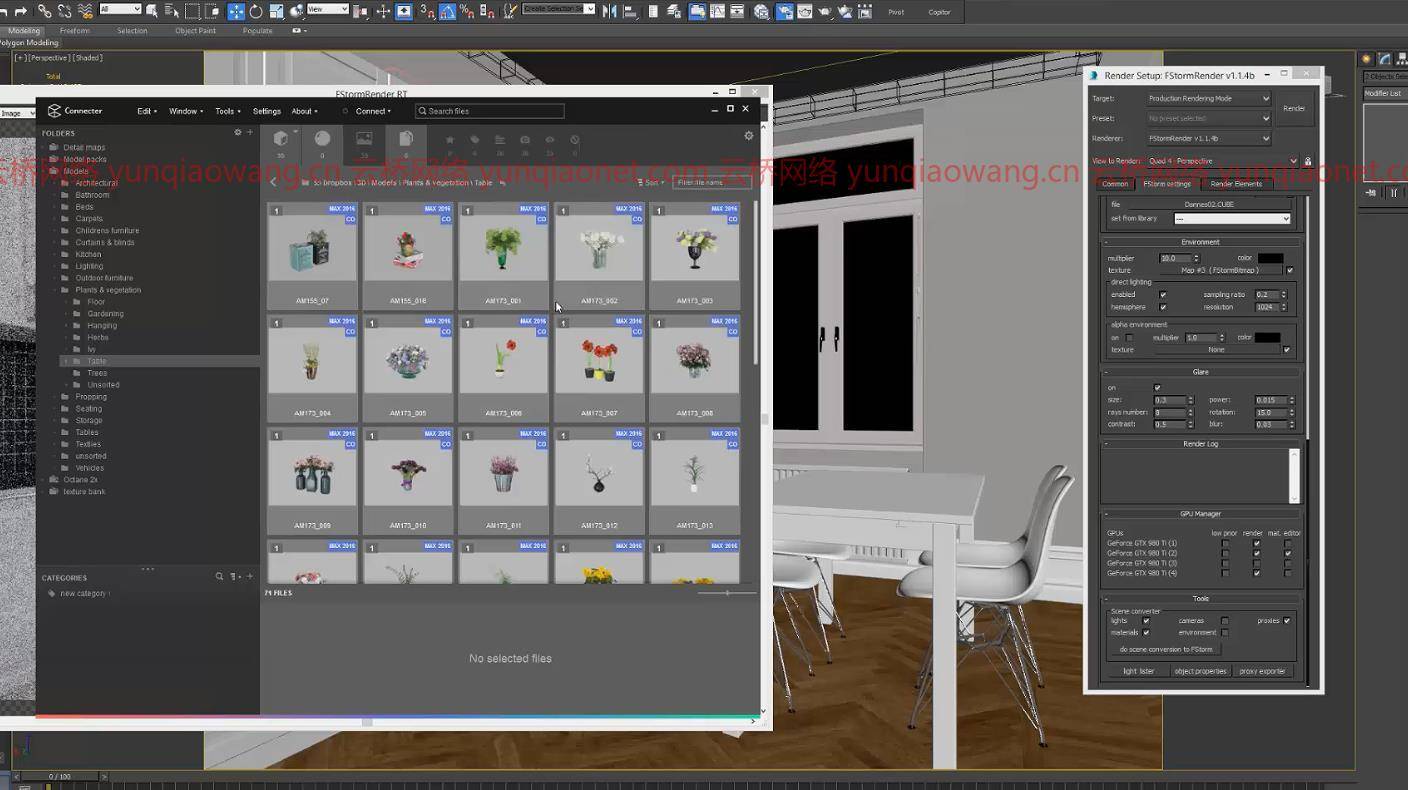Viewport: 1408px width, 790px height.
Task: Add a new folder with plus icon
Action: 250,132
